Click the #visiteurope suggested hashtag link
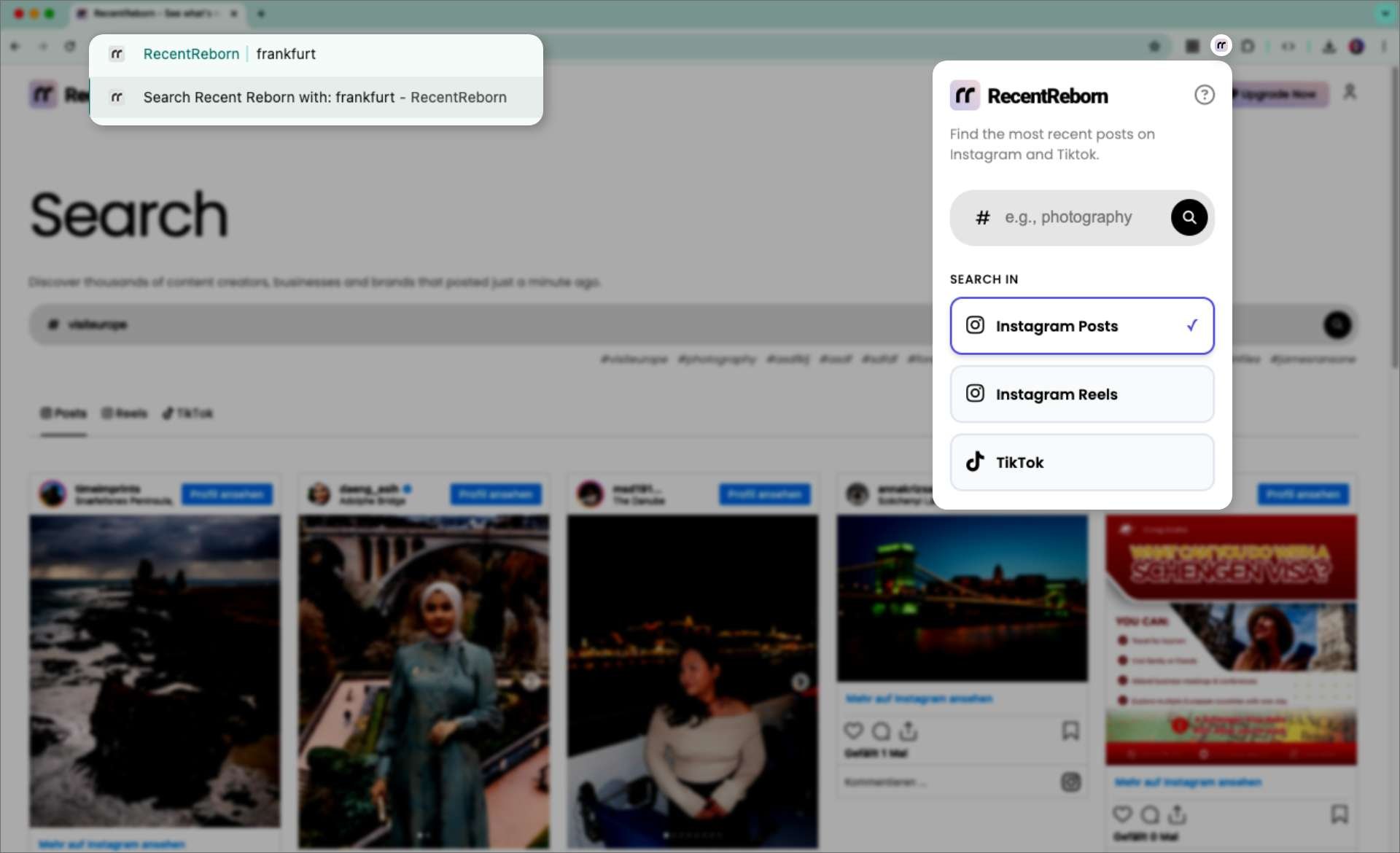 (x=634, y=359)
